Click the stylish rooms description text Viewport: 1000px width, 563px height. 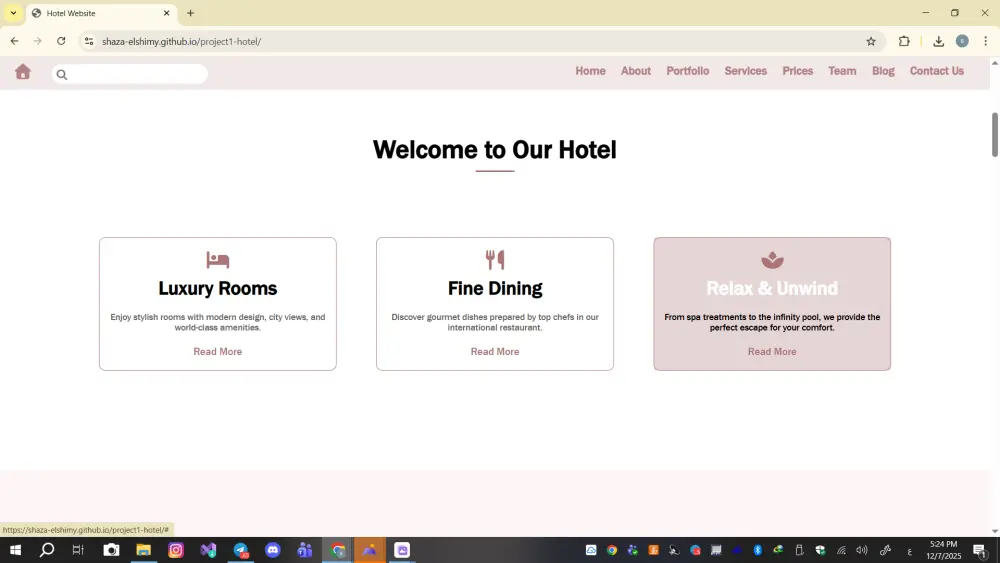point(217,322)
